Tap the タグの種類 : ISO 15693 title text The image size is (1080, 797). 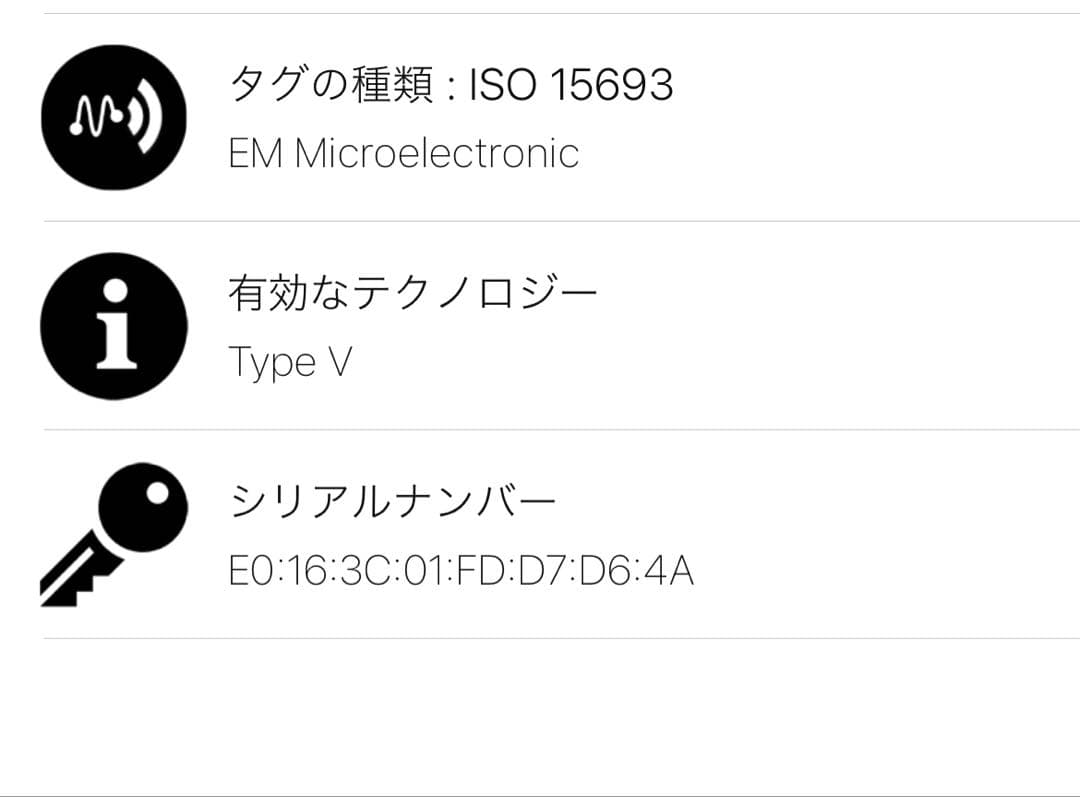coord(450,85)
